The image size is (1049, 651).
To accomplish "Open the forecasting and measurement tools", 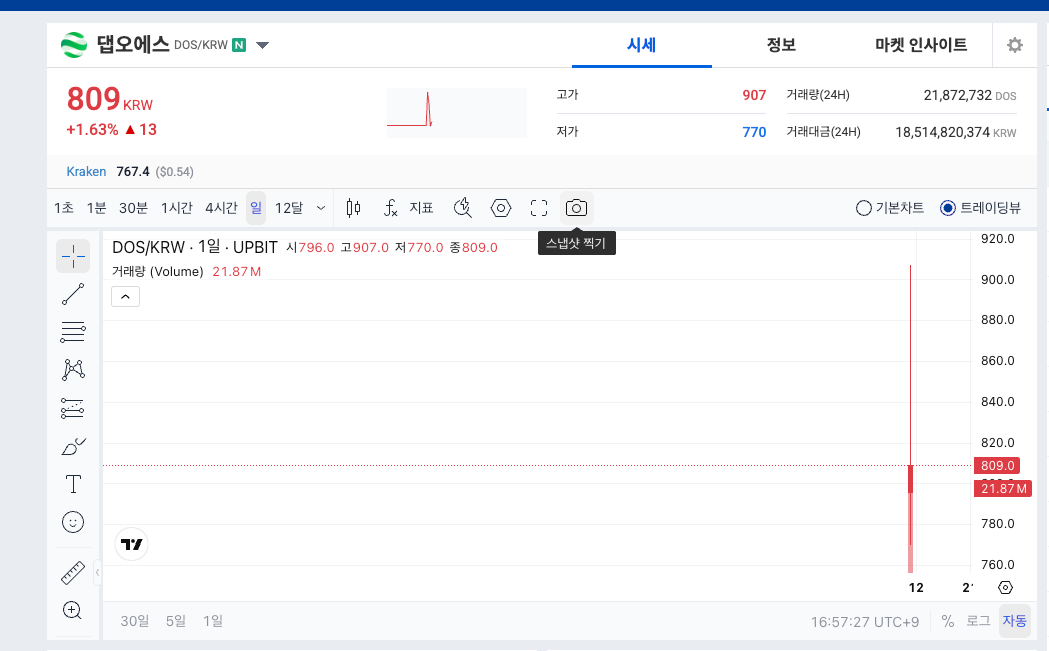I will [x=73, y=408].
